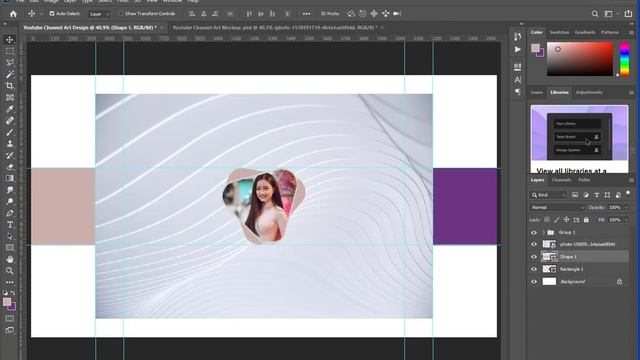The height and width of the screenshot is (360, 640).
Task: Hide the photo smart object layer
Action: coord(534,244)
